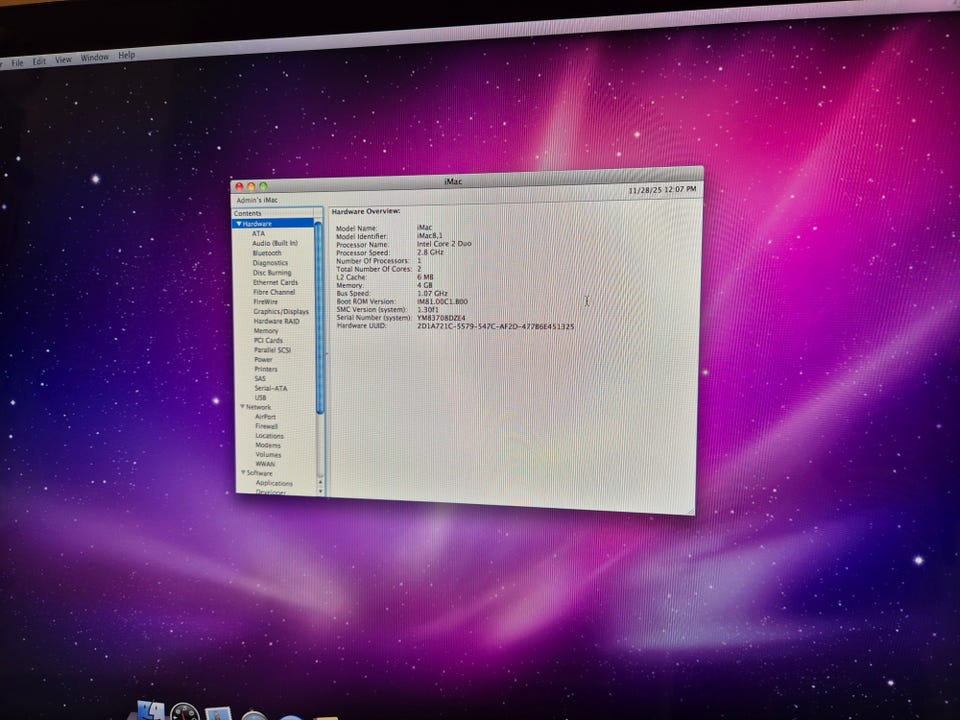This screenshot has height=720, width=960.
Task: Select Modems under Network
Action: click(x=268, y=445)
